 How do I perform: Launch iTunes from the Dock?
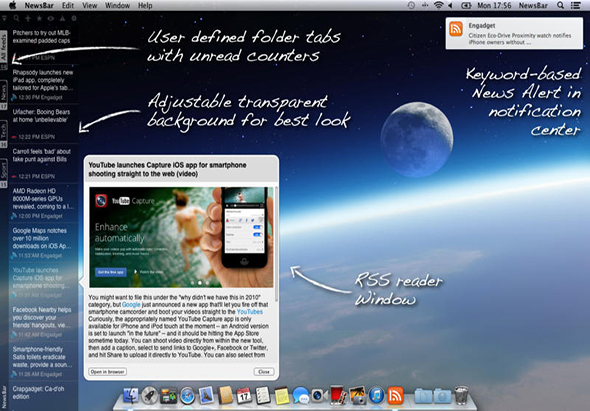[x=376, y=396]
